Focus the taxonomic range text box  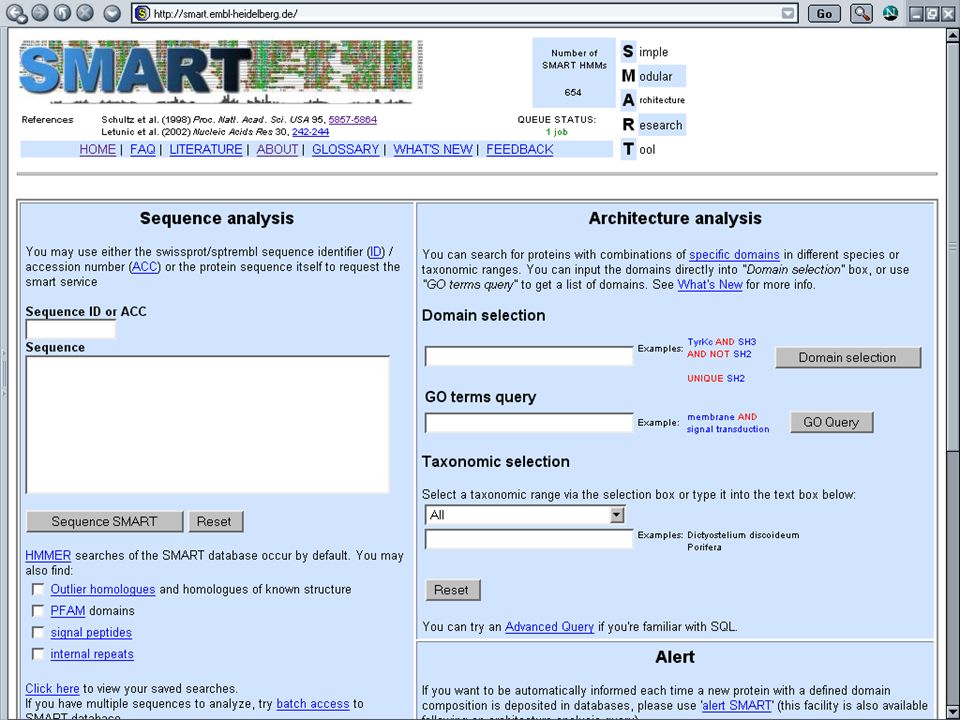[x=529, y=539]
